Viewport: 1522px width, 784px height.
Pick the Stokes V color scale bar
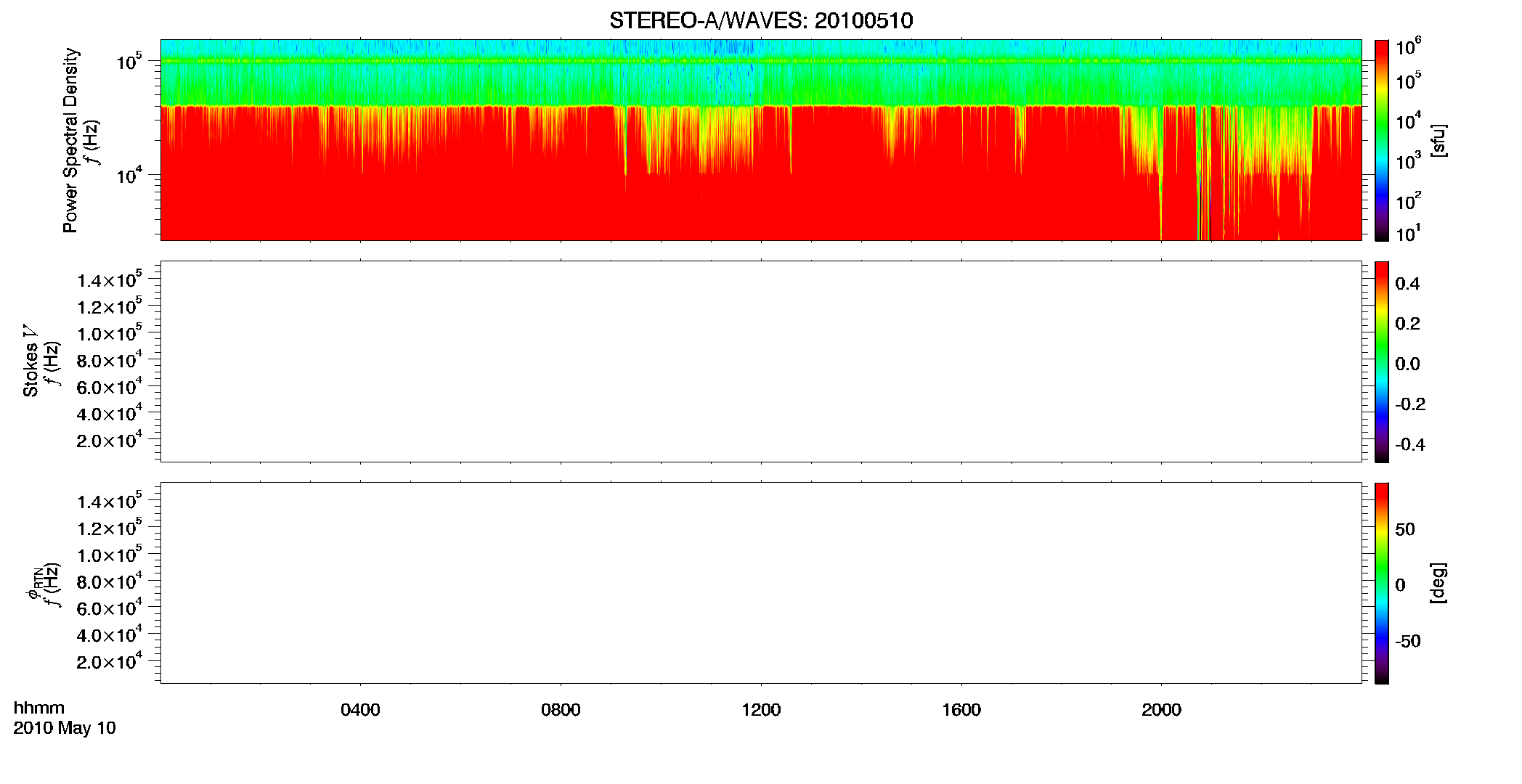pos(1381,362)
